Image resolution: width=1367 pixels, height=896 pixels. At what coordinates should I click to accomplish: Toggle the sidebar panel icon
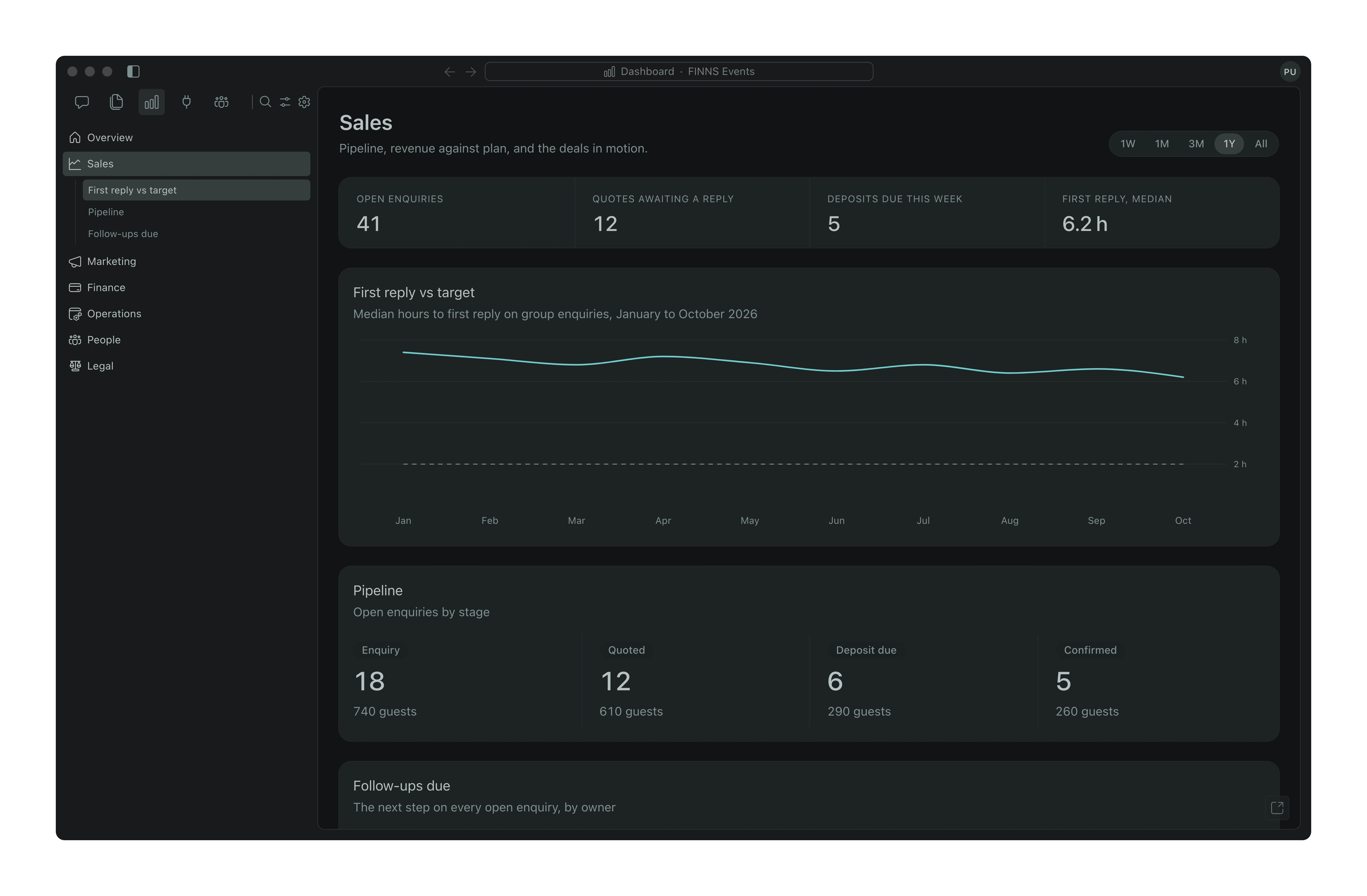tap(133, 71)
